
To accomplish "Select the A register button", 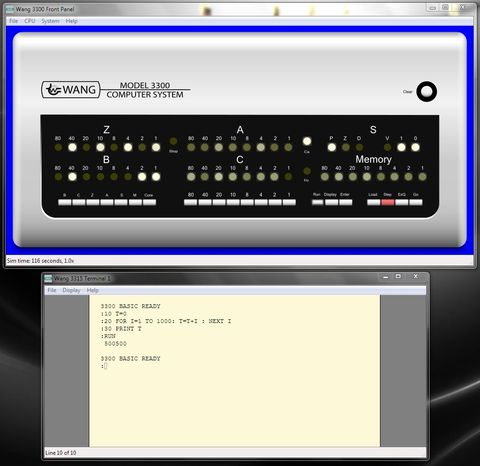I will 107,202.
